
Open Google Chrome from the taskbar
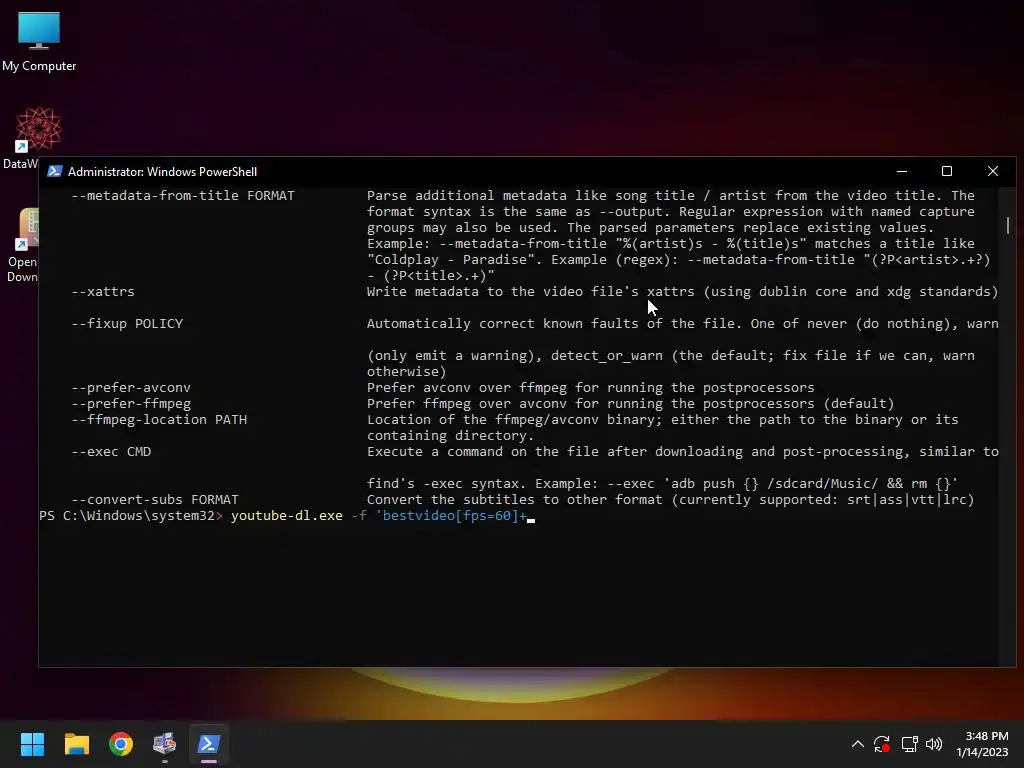pos(121,744)
